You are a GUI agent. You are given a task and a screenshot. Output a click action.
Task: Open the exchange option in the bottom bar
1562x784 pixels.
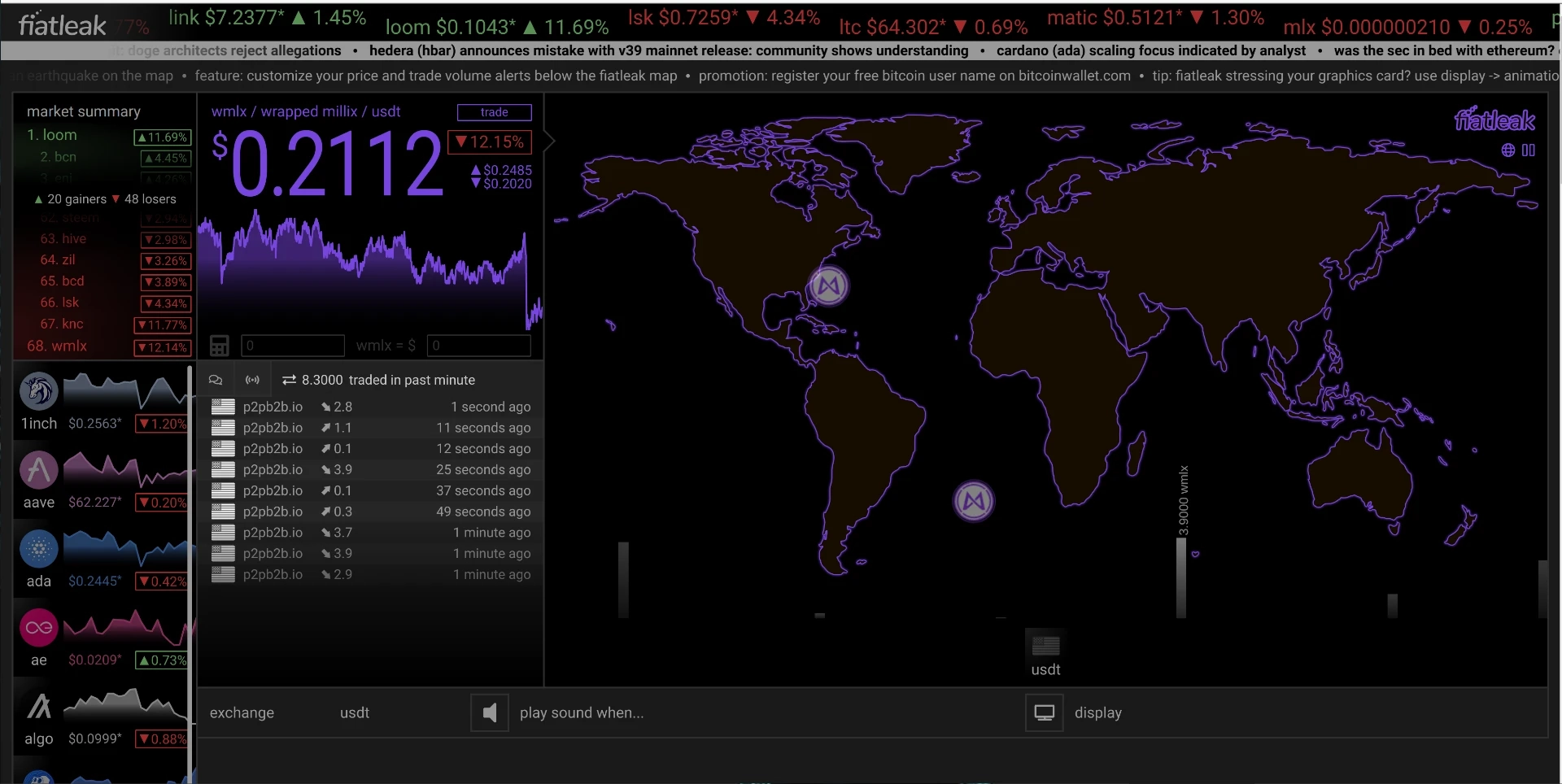242,713
